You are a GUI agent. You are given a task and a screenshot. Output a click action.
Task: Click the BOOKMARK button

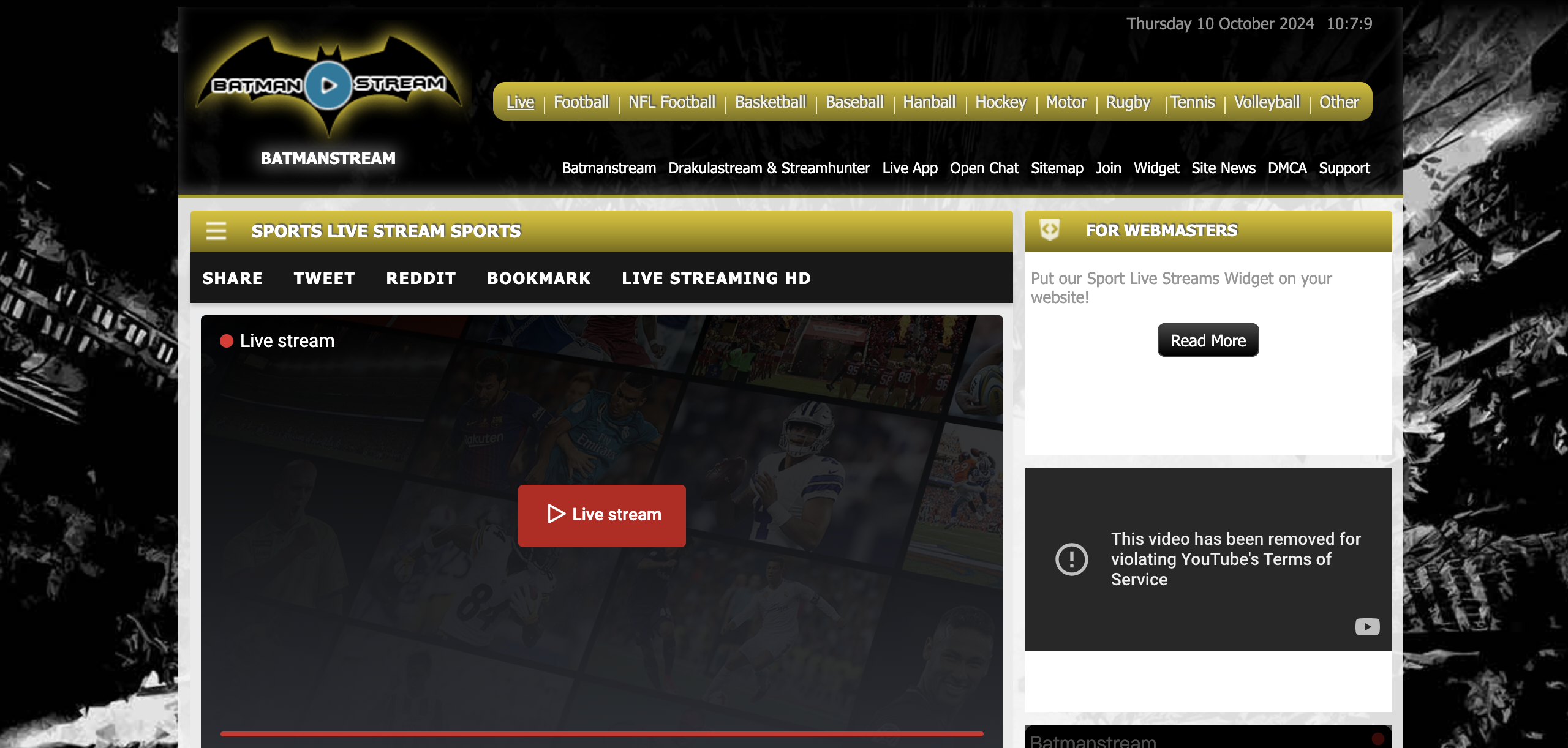(x=539, y=279)
